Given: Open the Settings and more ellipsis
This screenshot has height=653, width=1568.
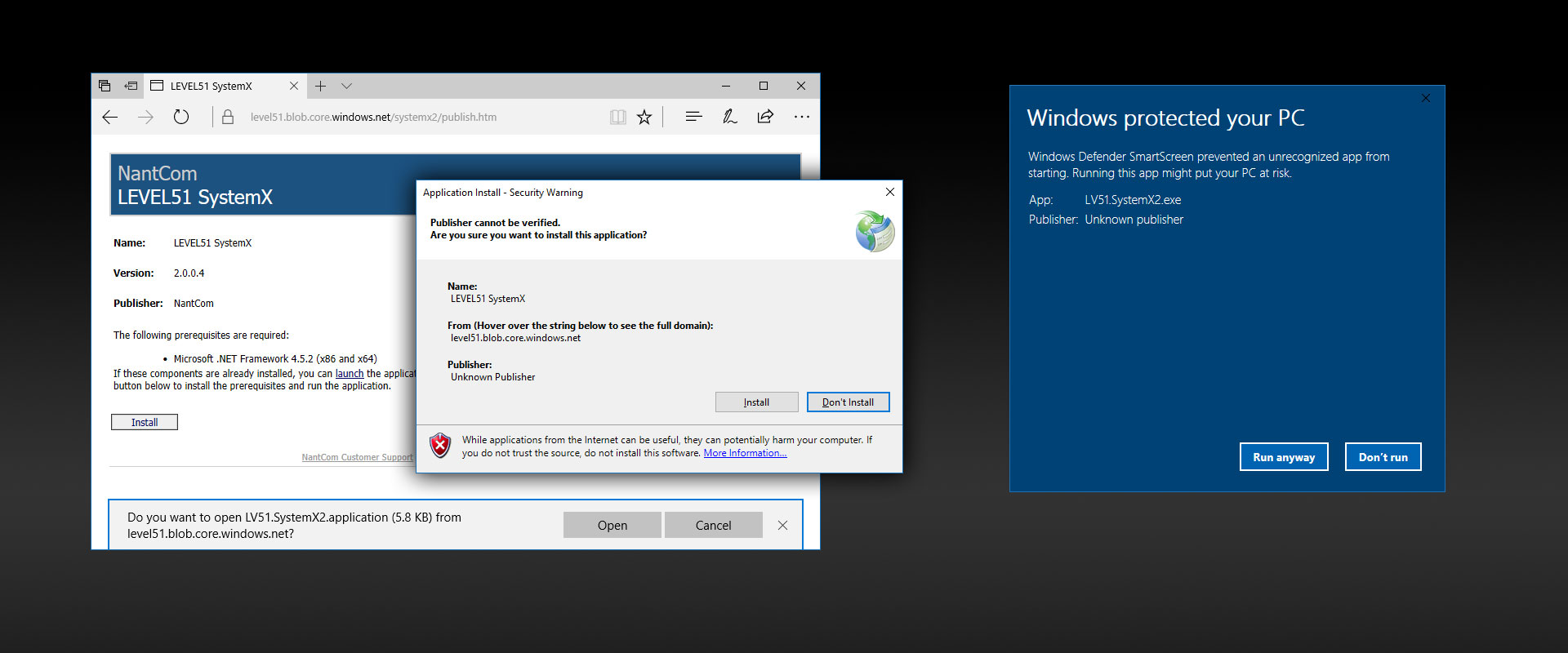Looking at the screenshot, I should coord(801,118).
